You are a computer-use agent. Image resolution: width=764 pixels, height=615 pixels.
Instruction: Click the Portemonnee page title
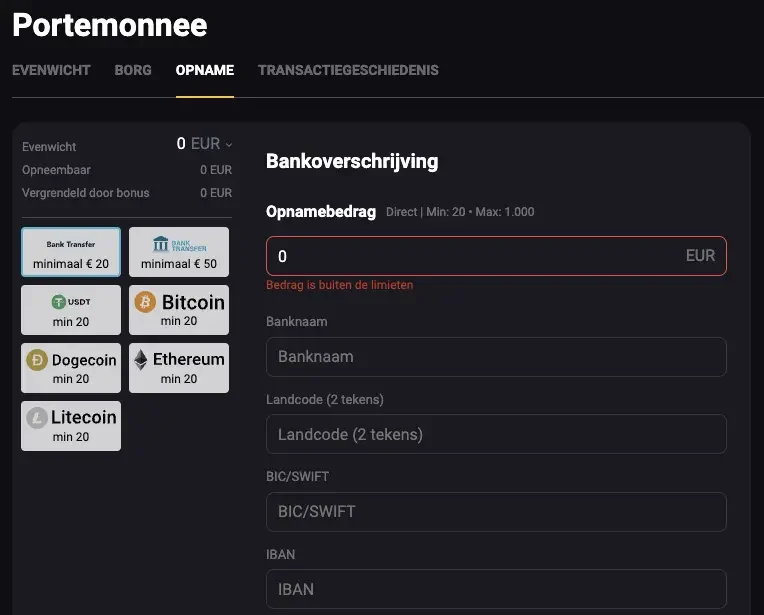coord(110,25)
